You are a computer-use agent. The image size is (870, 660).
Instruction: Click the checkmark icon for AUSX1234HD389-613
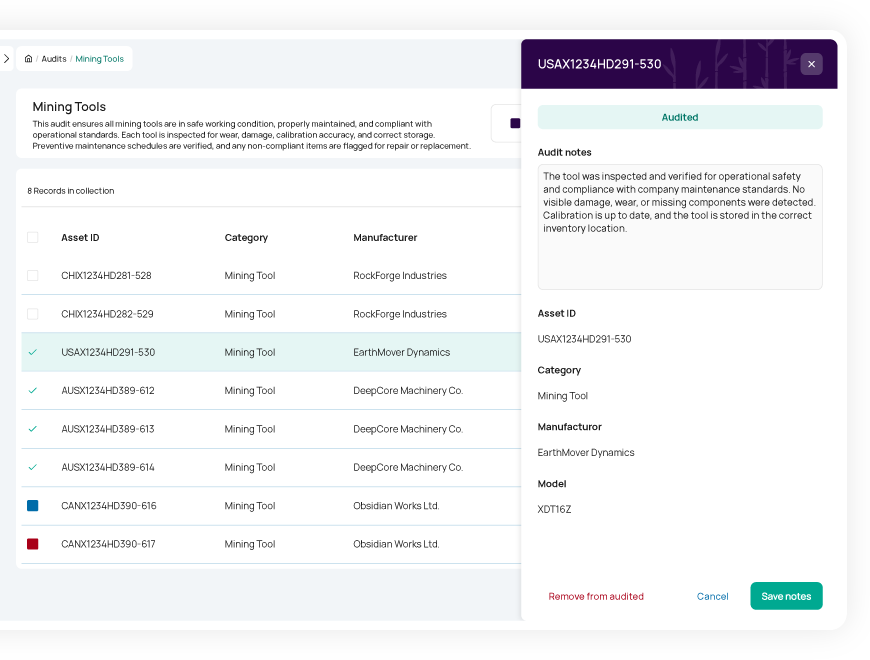coord(33,429)
